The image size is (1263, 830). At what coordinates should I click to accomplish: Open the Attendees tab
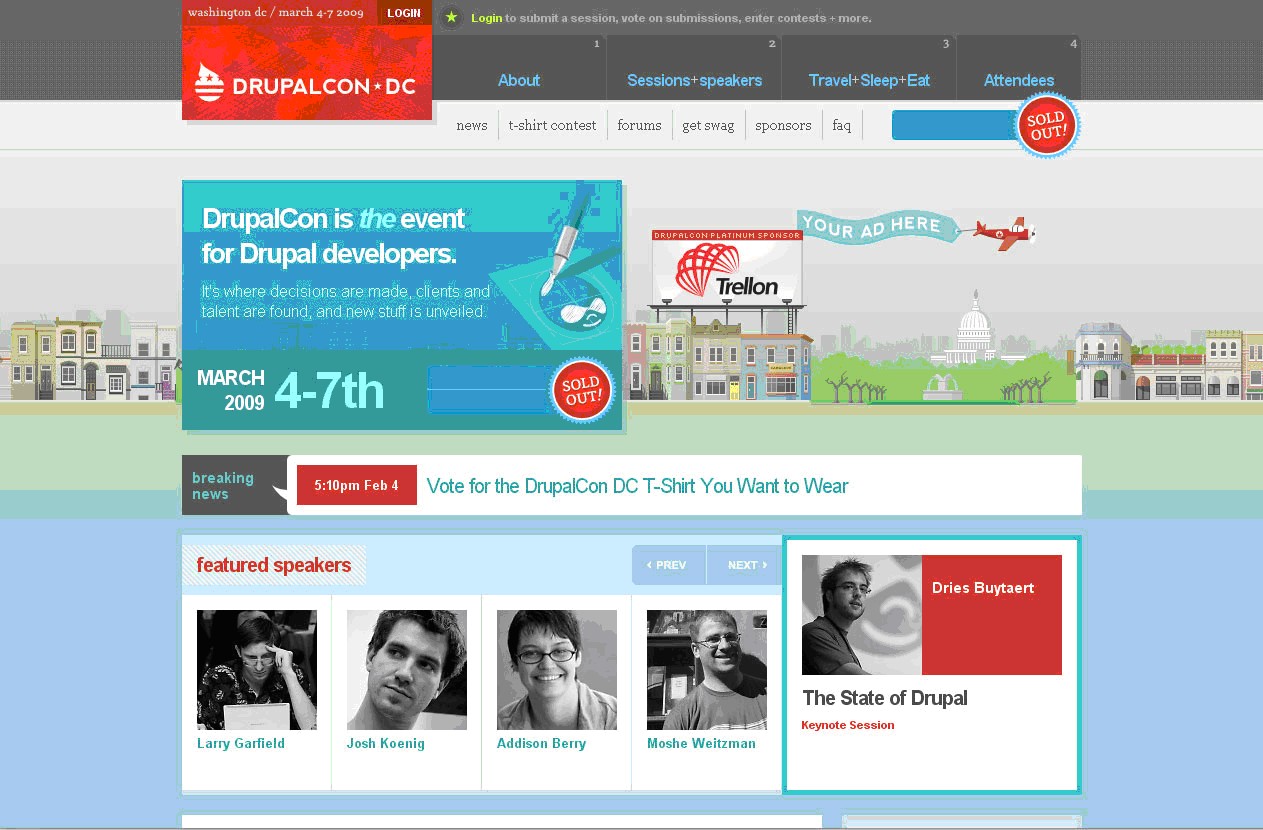tap(1018, 80)
